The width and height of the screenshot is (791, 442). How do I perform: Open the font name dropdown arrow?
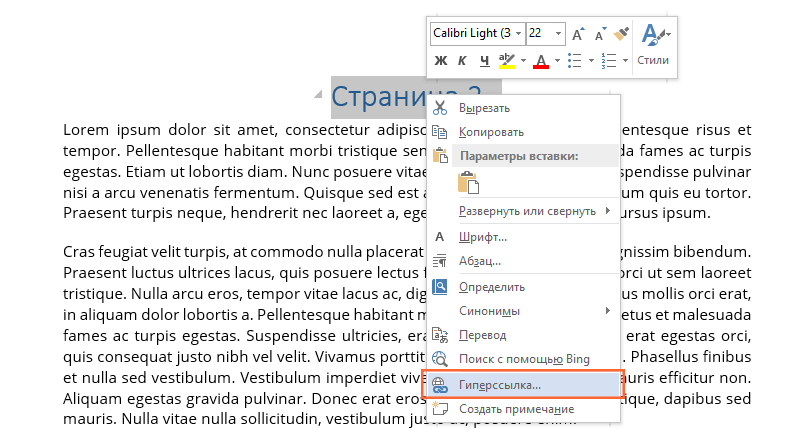tap(518, 34)
